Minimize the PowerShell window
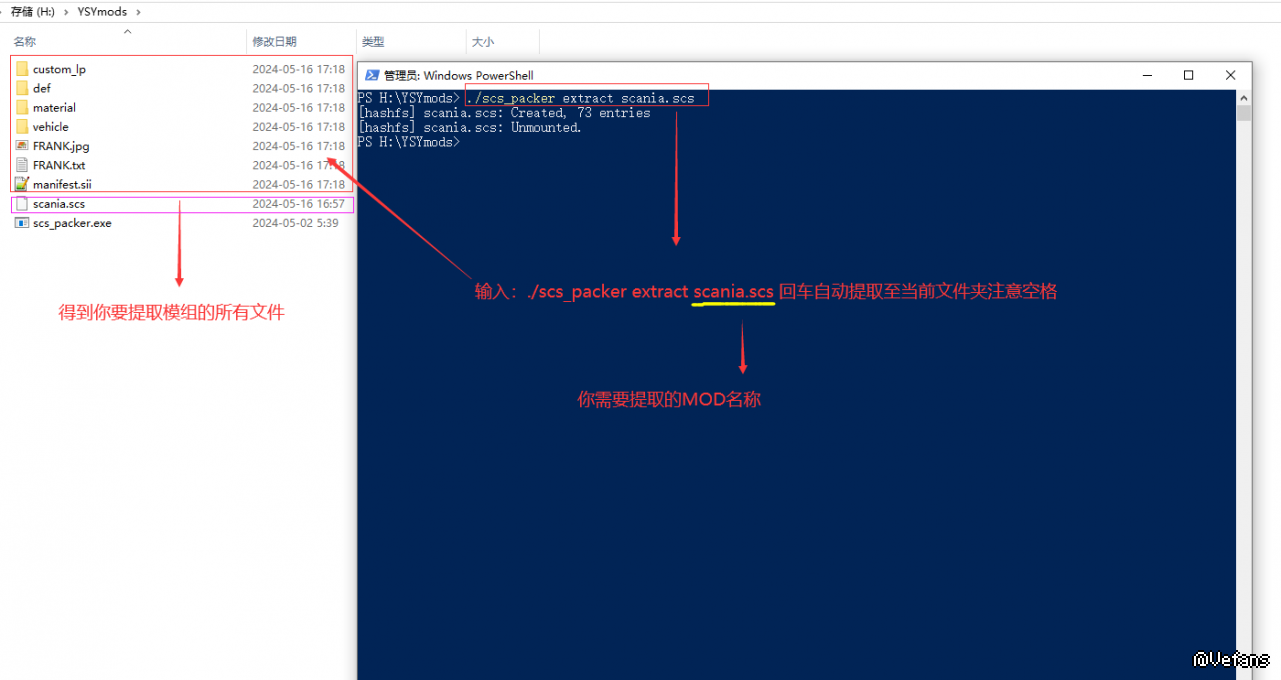 click(1146, 75)
